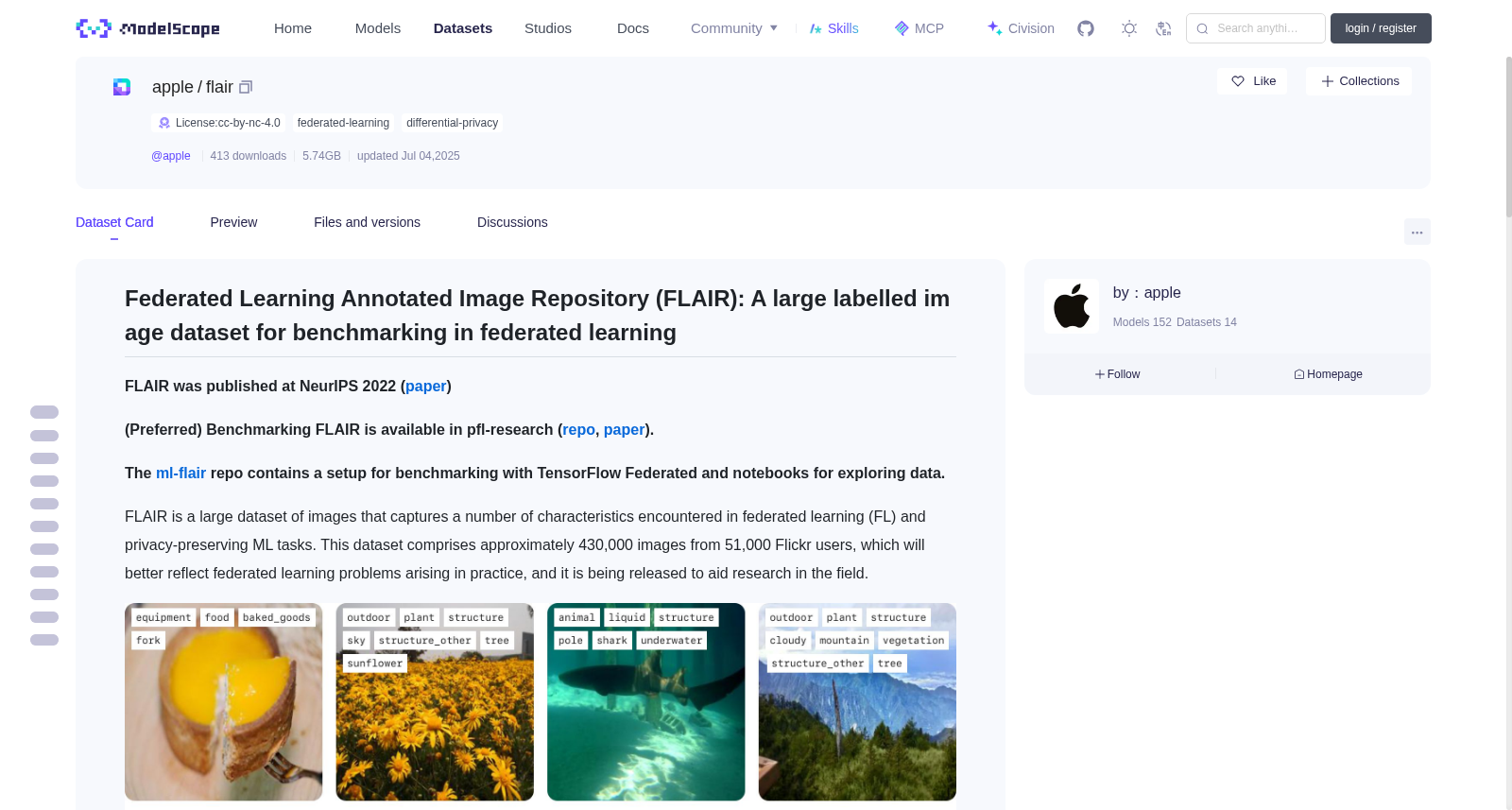Screen dimensions: 1512x810
Task: Open the three-dots more options button
Action: [1417, 232]
